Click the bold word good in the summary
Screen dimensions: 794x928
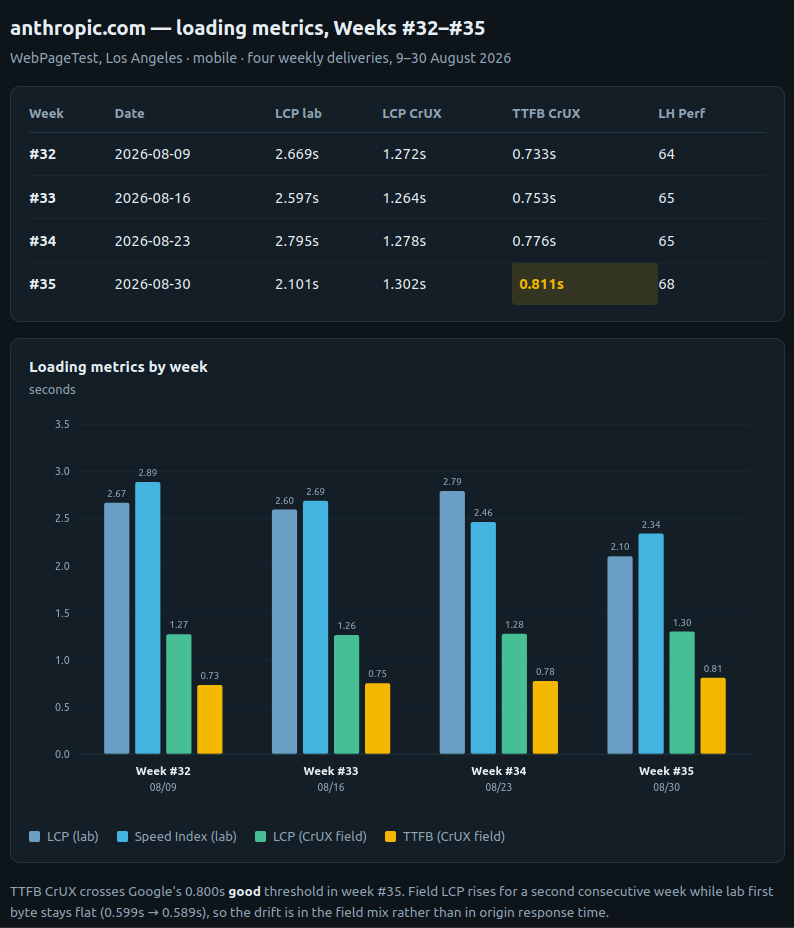click(244, 892)
